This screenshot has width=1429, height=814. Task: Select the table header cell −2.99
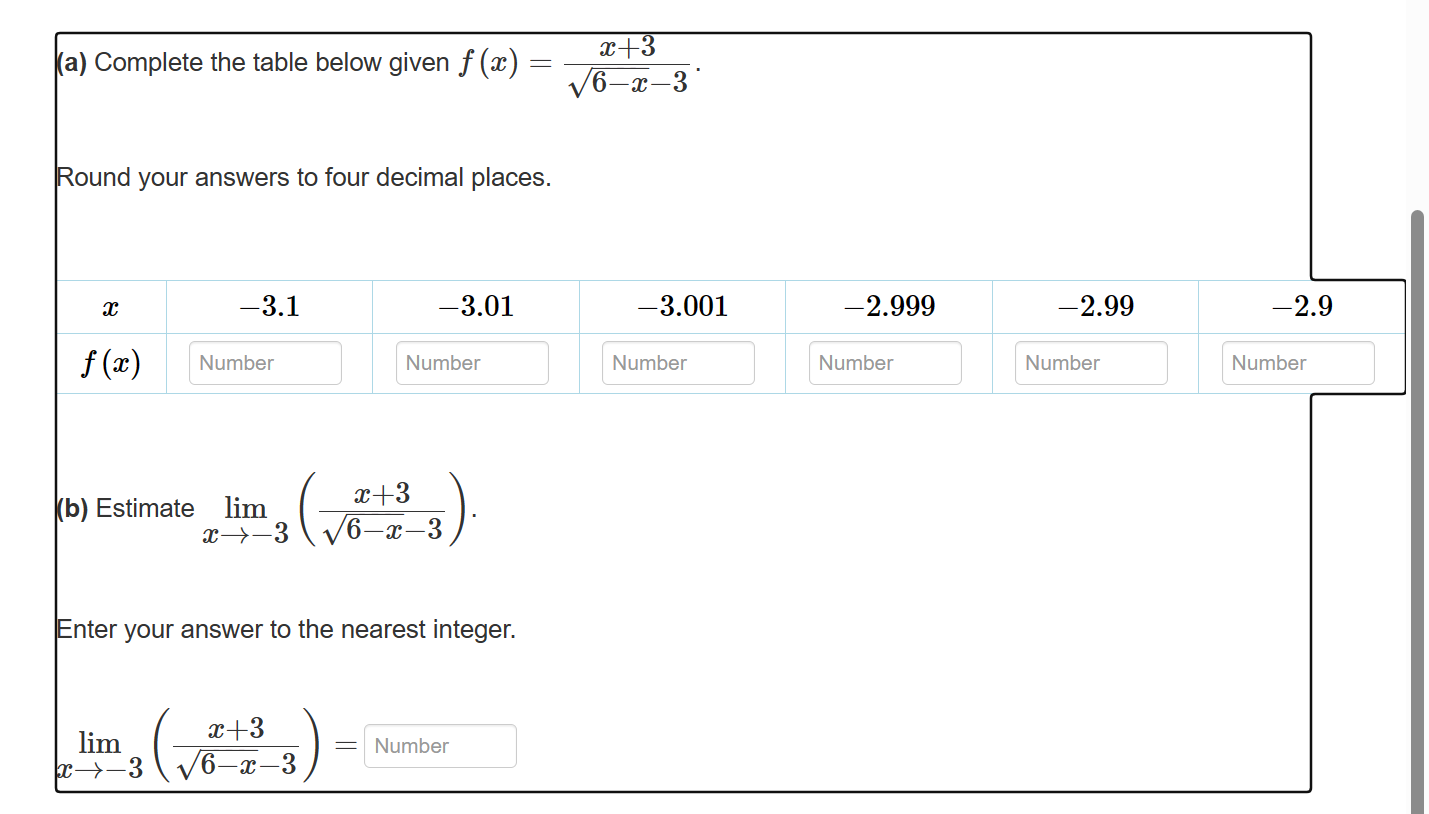[x=1095, y=306]
